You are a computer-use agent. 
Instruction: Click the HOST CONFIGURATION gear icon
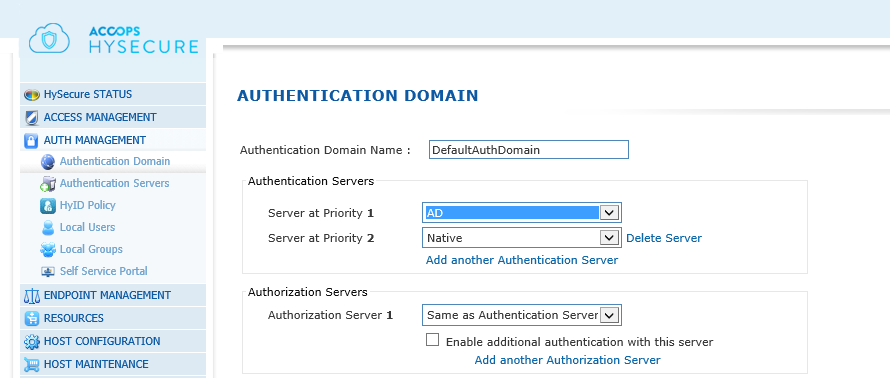coord(32,342)
